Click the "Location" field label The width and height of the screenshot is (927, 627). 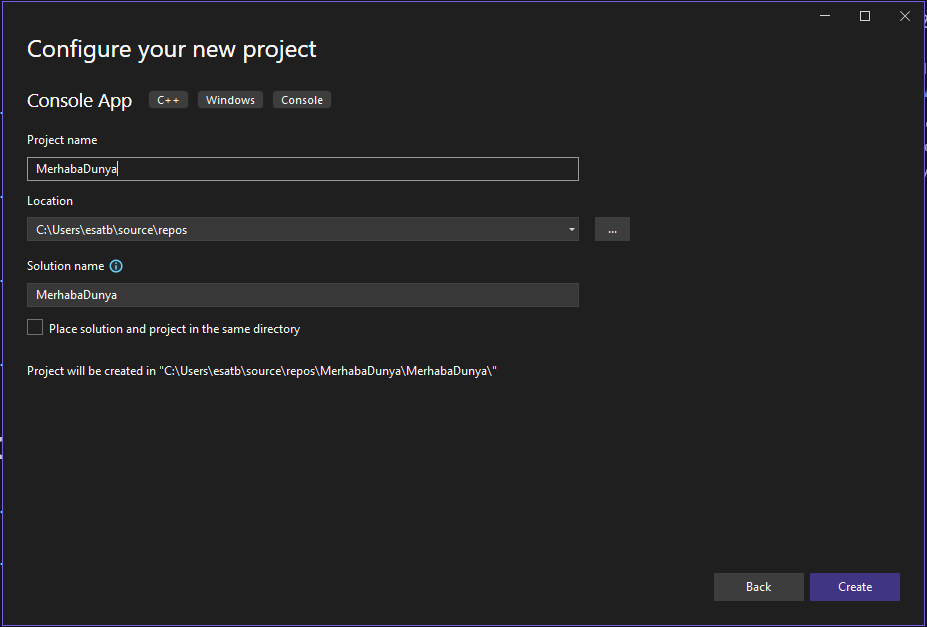pos(50,201)
